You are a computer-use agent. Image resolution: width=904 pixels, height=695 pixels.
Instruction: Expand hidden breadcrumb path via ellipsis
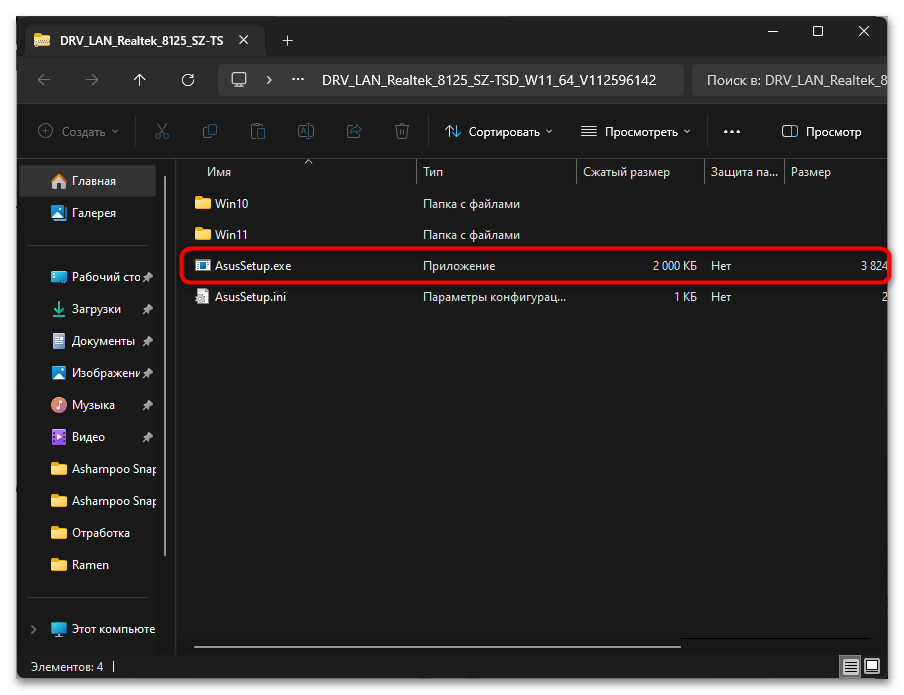[298, 80]
